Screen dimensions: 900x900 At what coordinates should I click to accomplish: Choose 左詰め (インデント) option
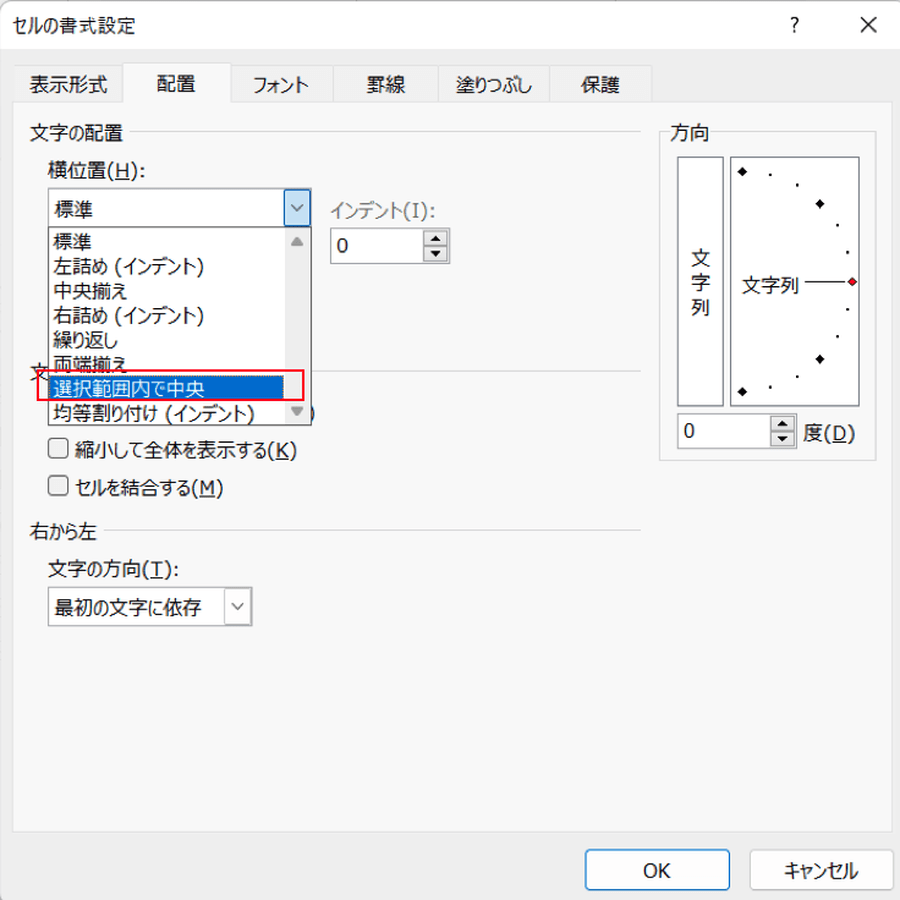[166, 266]
